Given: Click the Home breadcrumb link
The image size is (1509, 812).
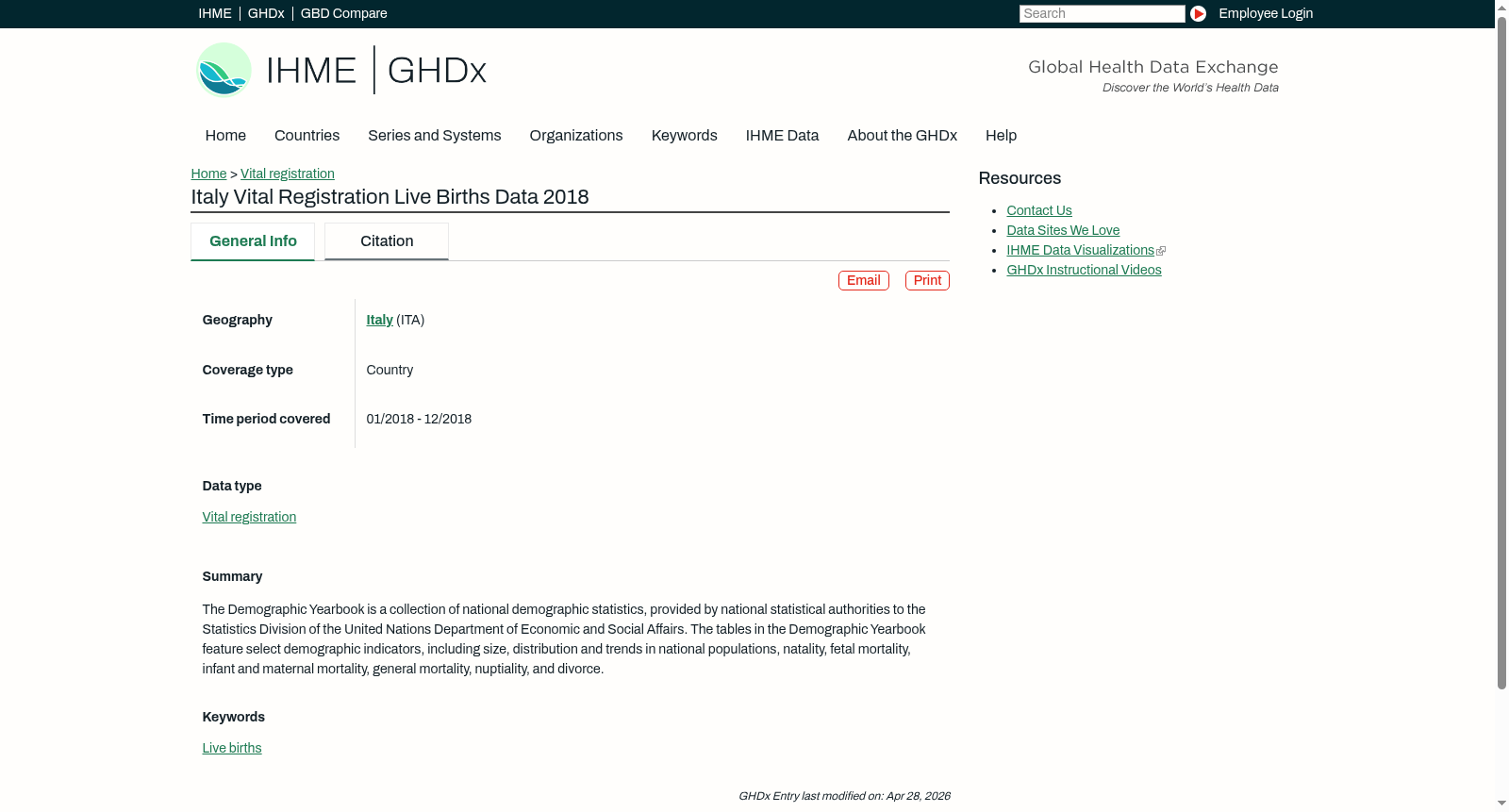Looking at the screenshot, I should (x=208, y=174).
